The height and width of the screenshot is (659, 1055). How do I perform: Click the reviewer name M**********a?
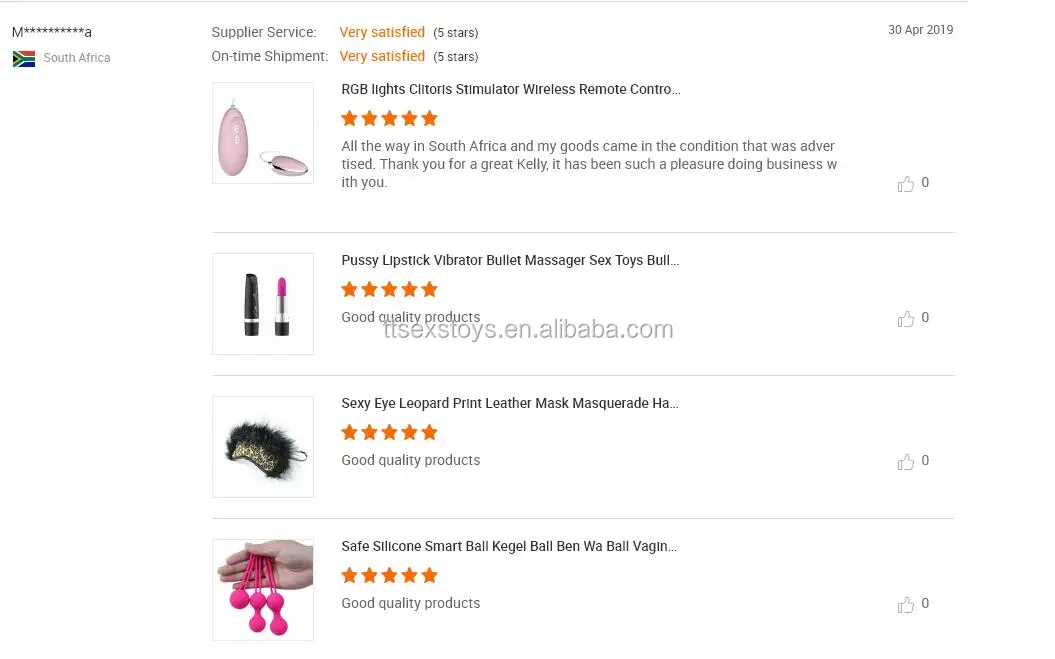(x=52, y=32)
